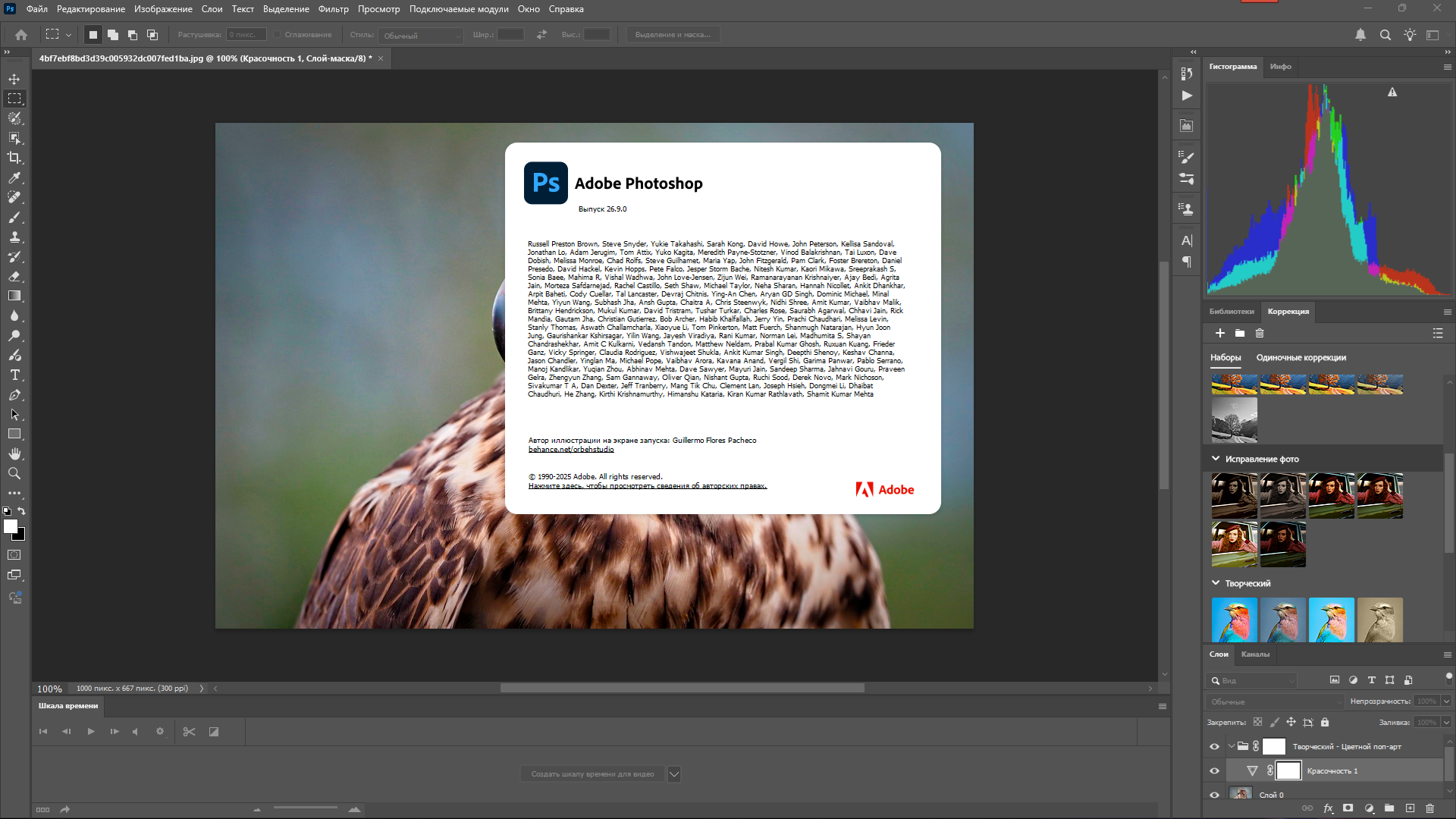Swap foreground and background colors
Image resolution: width=1456 pixels, height=819 pixels.
point(22,511)
